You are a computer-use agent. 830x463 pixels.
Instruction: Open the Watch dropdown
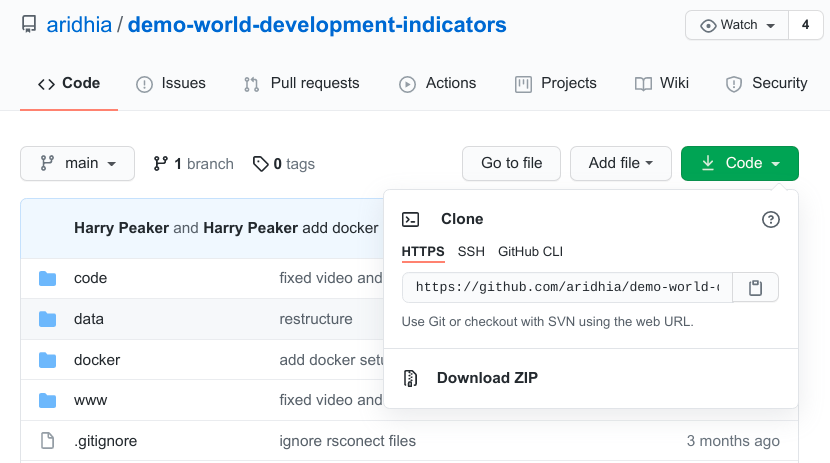point(737,25)
